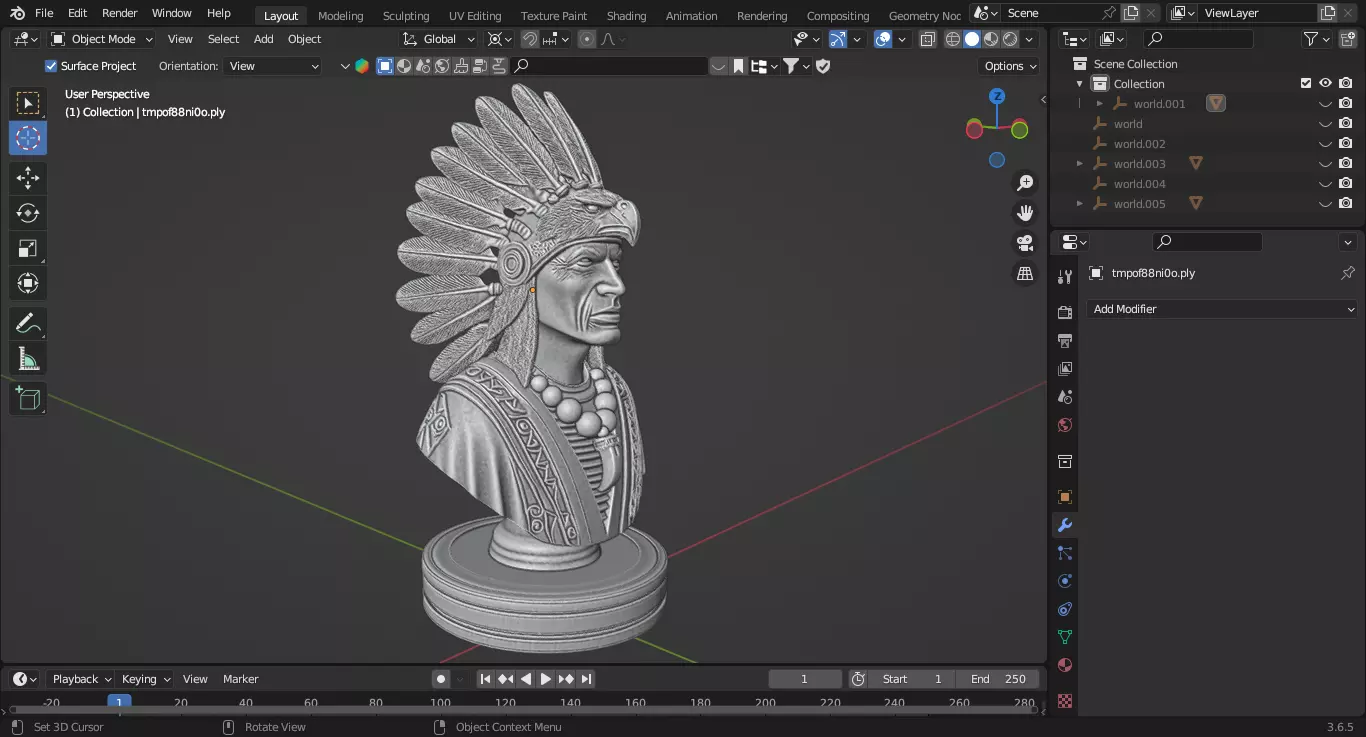Click the Blender logo menu icon
Image resolution: width=1366 pixels, height=737 pixels.
(x=17, y=13)
